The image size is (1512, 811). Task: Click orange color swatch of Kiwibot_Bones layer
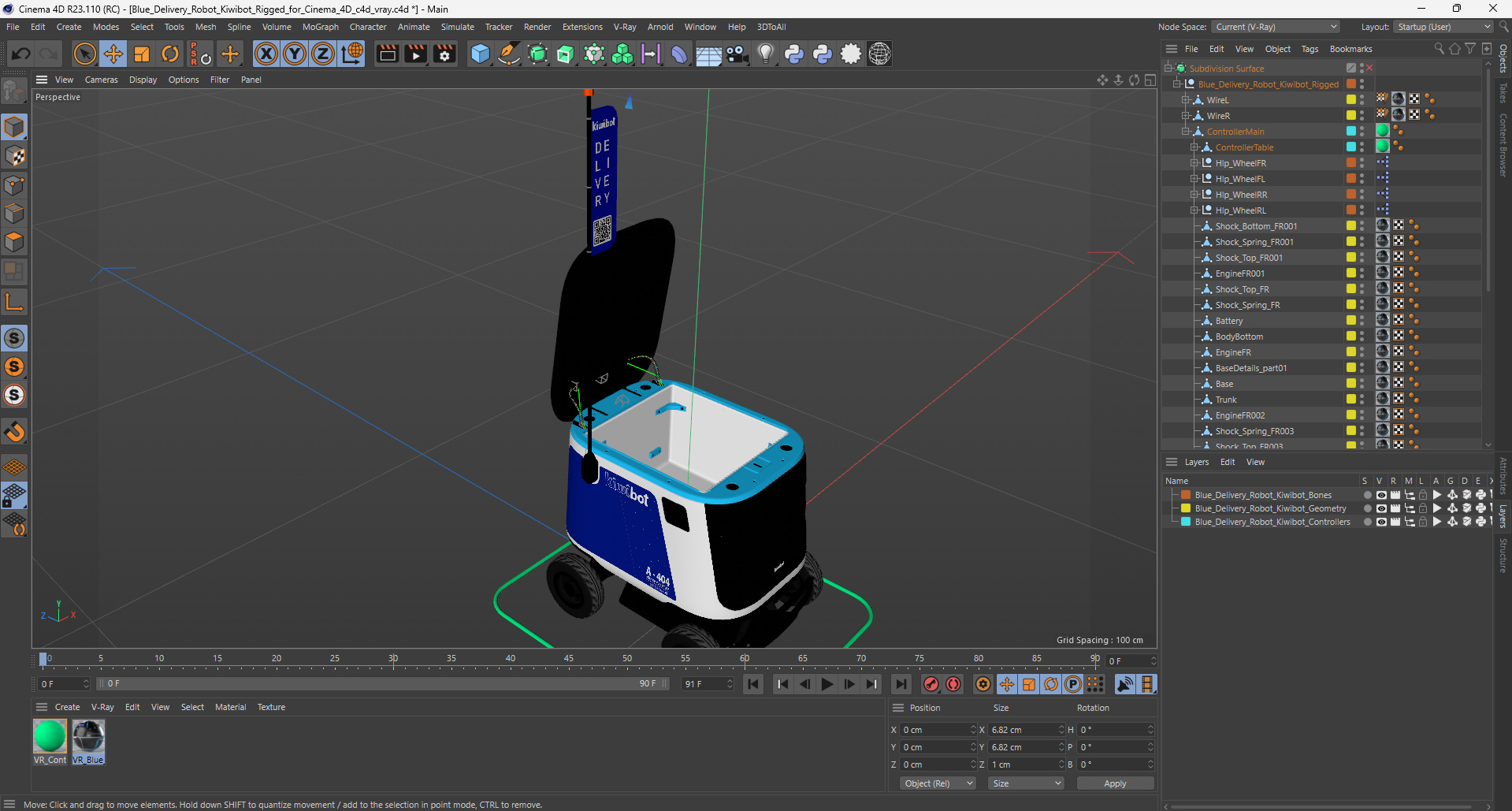point(1186,495)
